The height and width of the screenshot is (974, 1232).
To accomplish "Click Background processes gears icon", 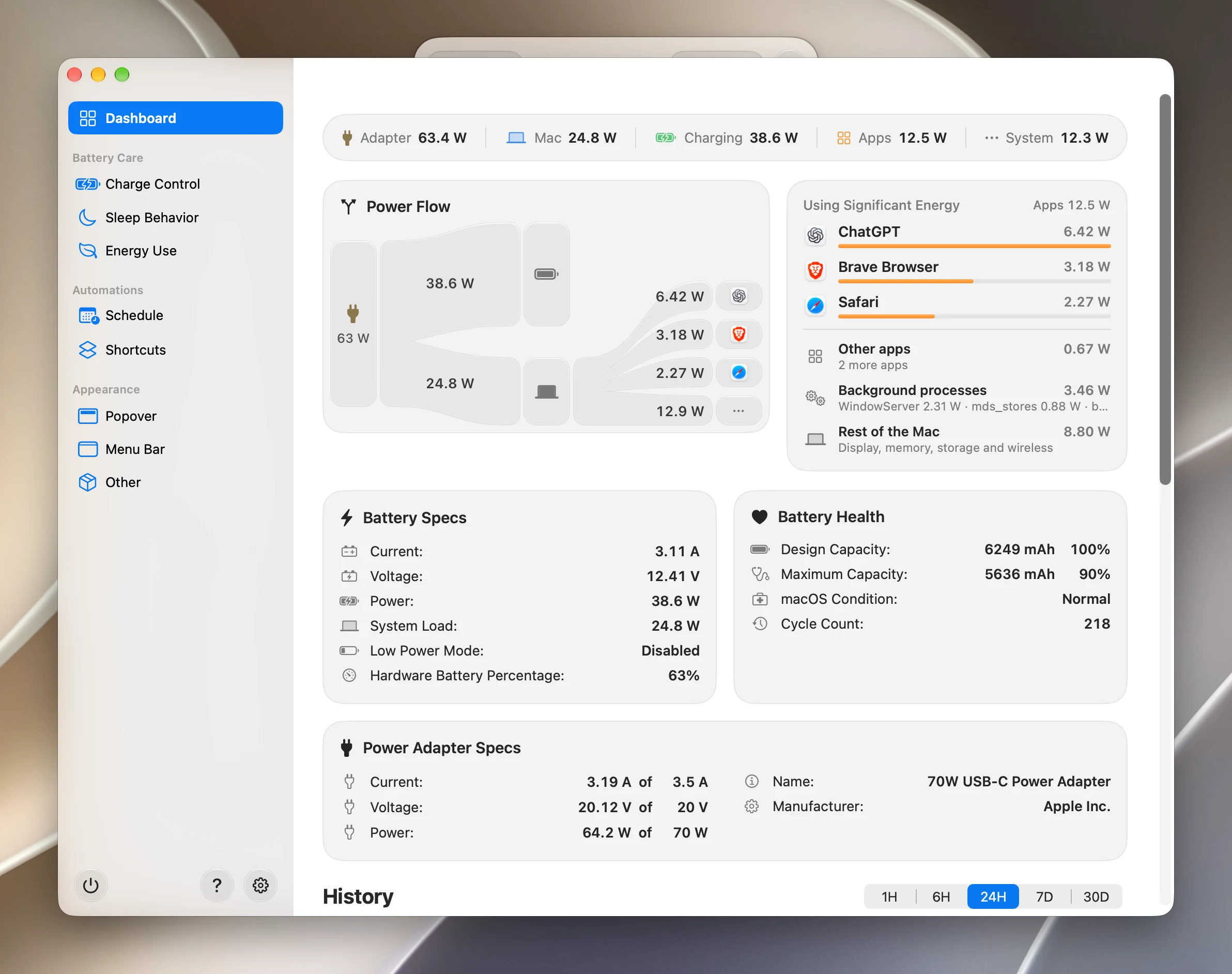I will pos(815,398).
